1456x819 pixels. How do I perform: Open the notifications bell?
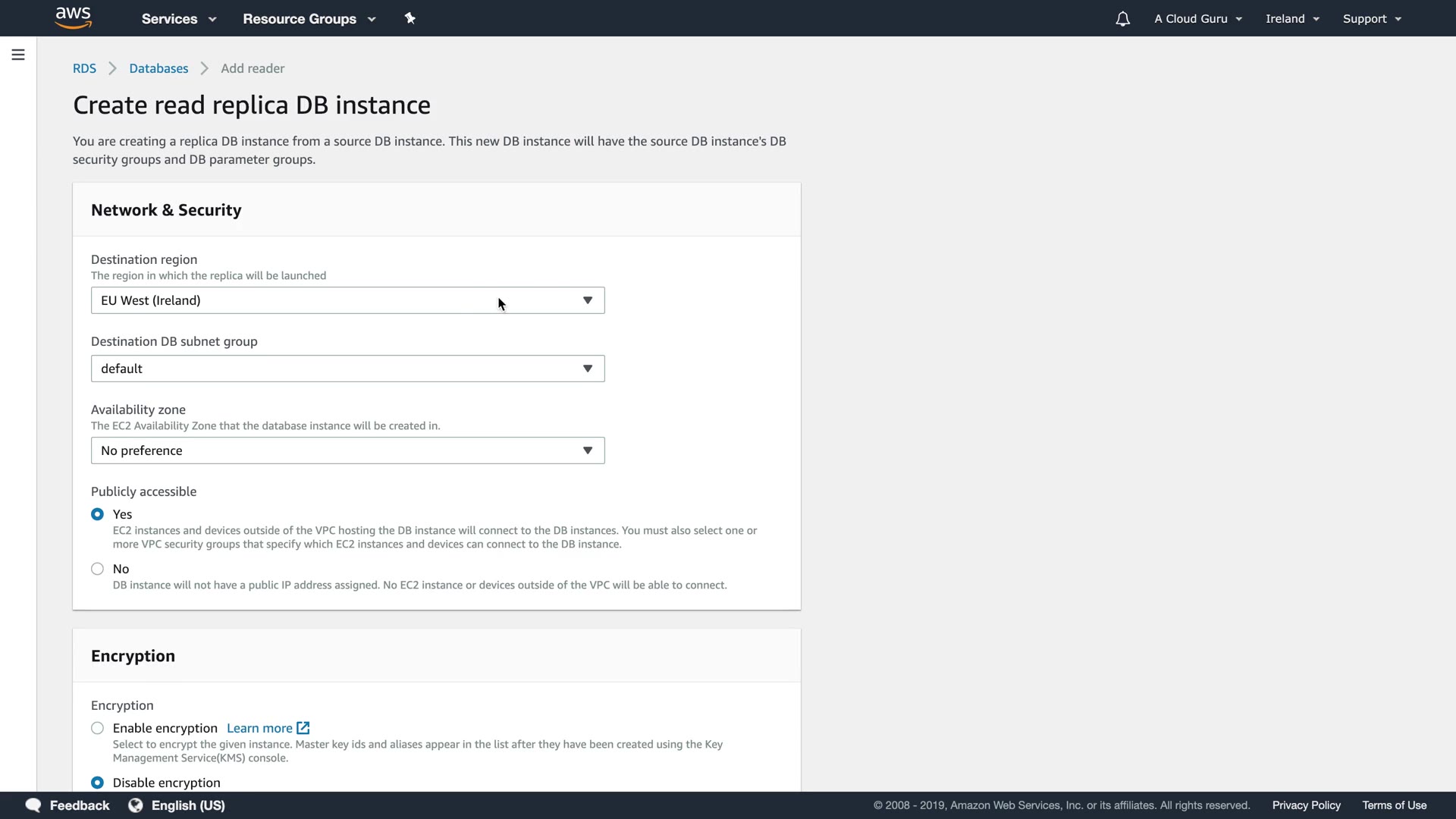(1122, 19)
